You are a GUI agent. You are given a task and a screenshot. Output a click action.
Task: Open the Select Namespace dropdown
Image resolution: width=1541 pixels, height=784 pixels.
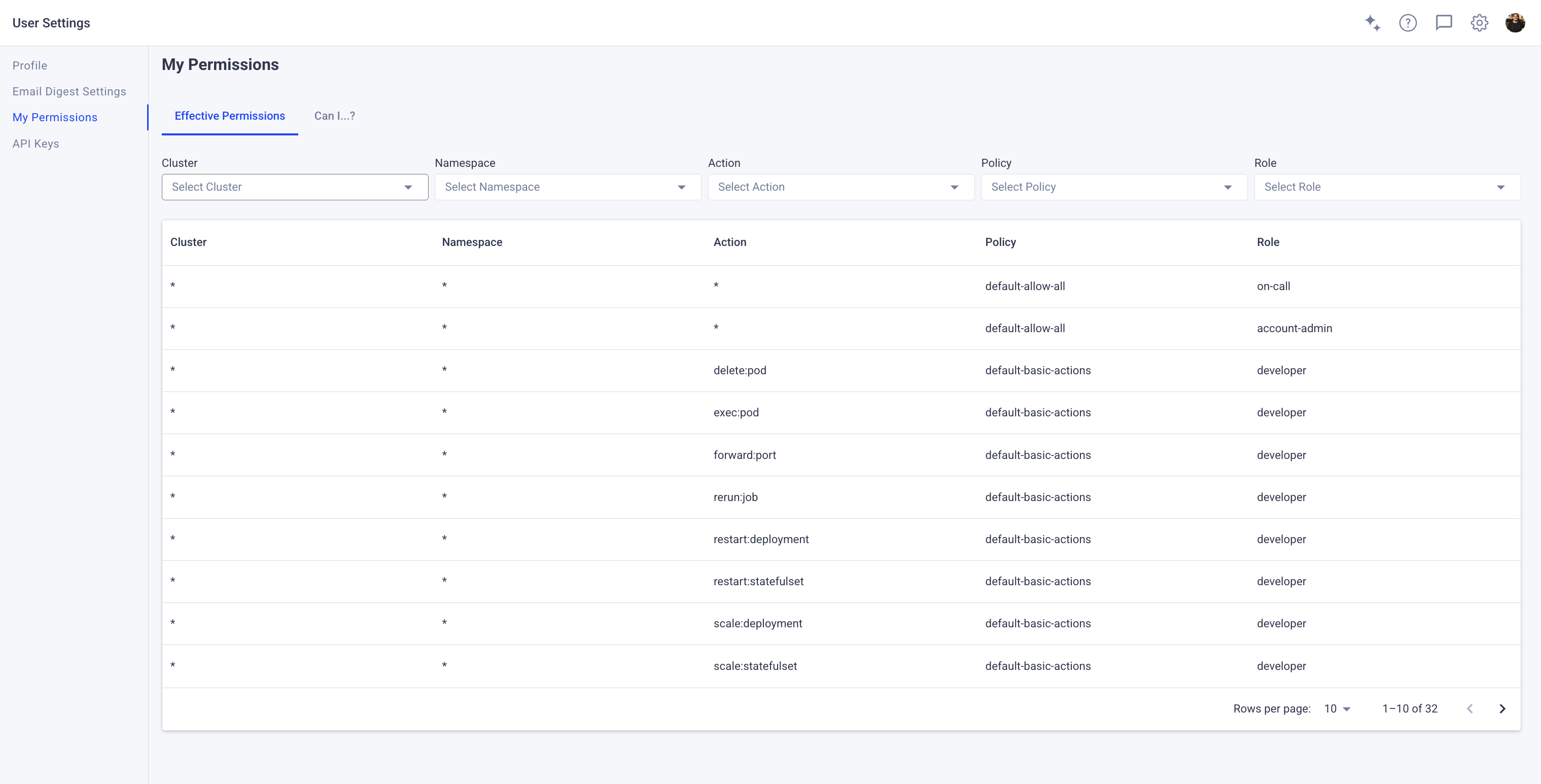click(568, 187)
